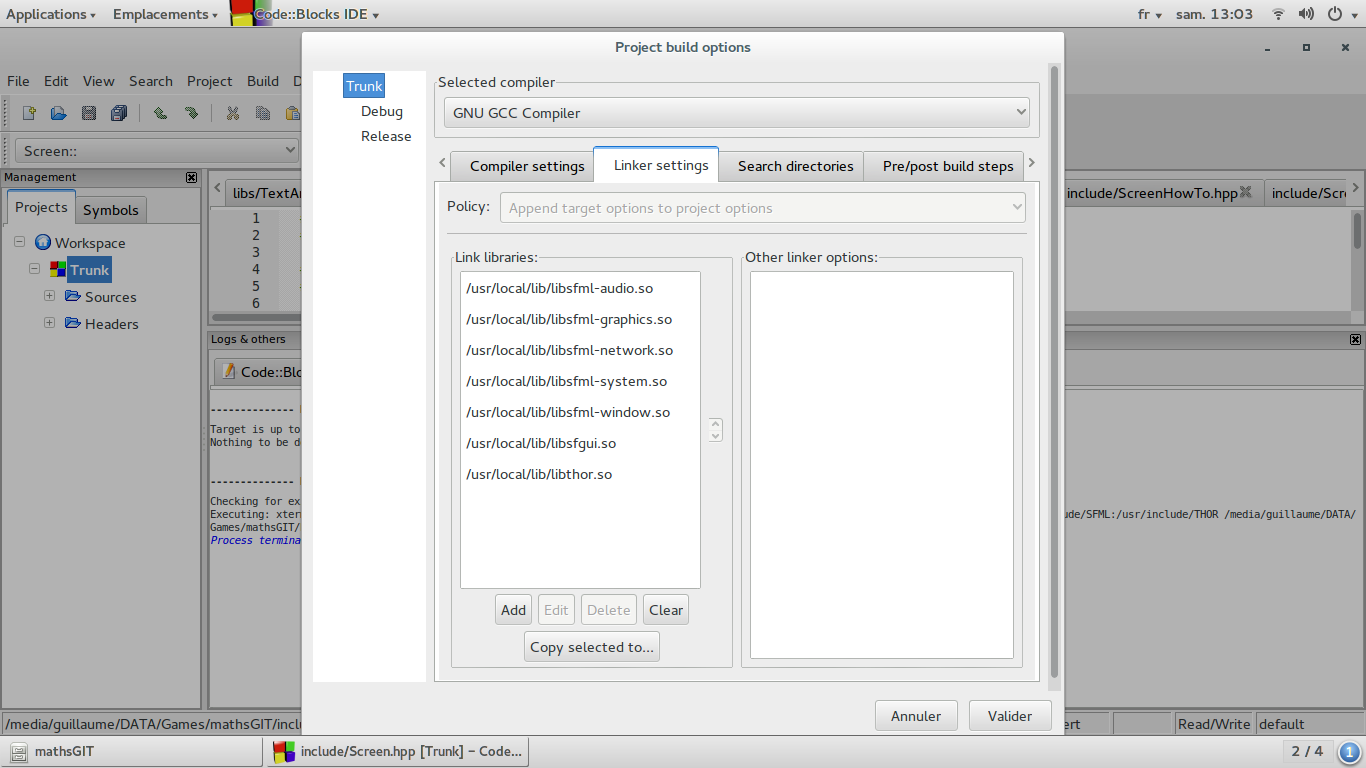This screenshot has width=1366, height=768.
Task: Click the Clear libraries button
Action: tap(666, 610)
